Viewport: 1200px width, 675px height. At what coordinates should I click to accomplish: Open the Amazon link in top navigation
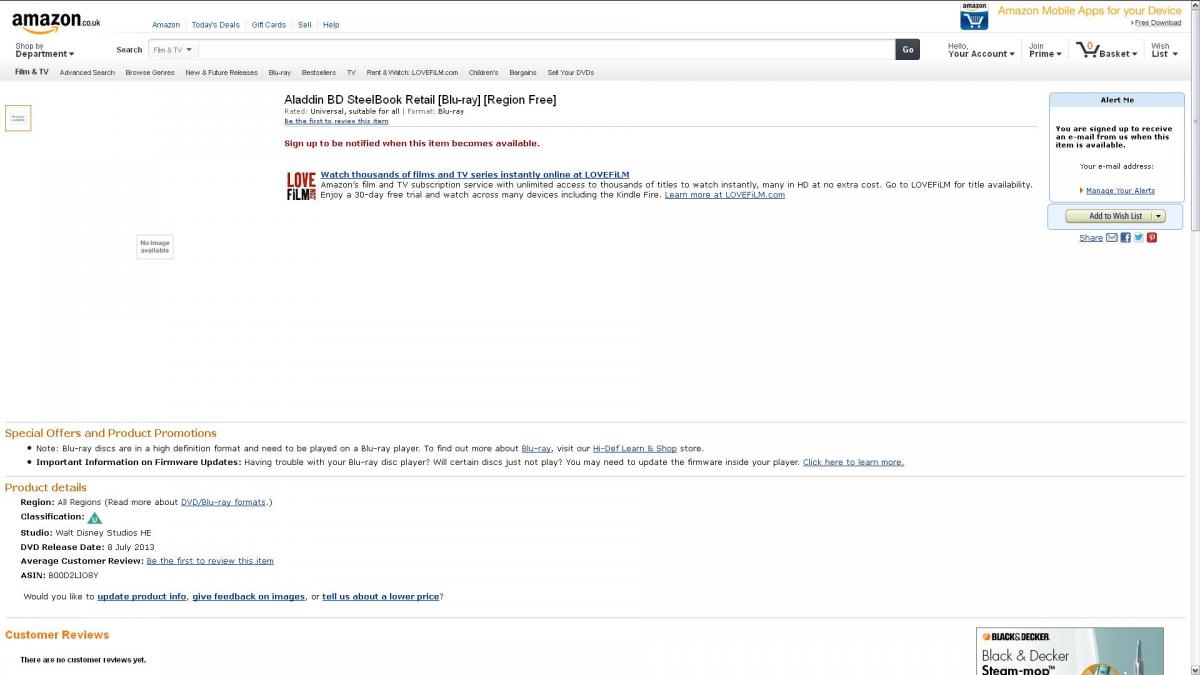click(166, 25)
